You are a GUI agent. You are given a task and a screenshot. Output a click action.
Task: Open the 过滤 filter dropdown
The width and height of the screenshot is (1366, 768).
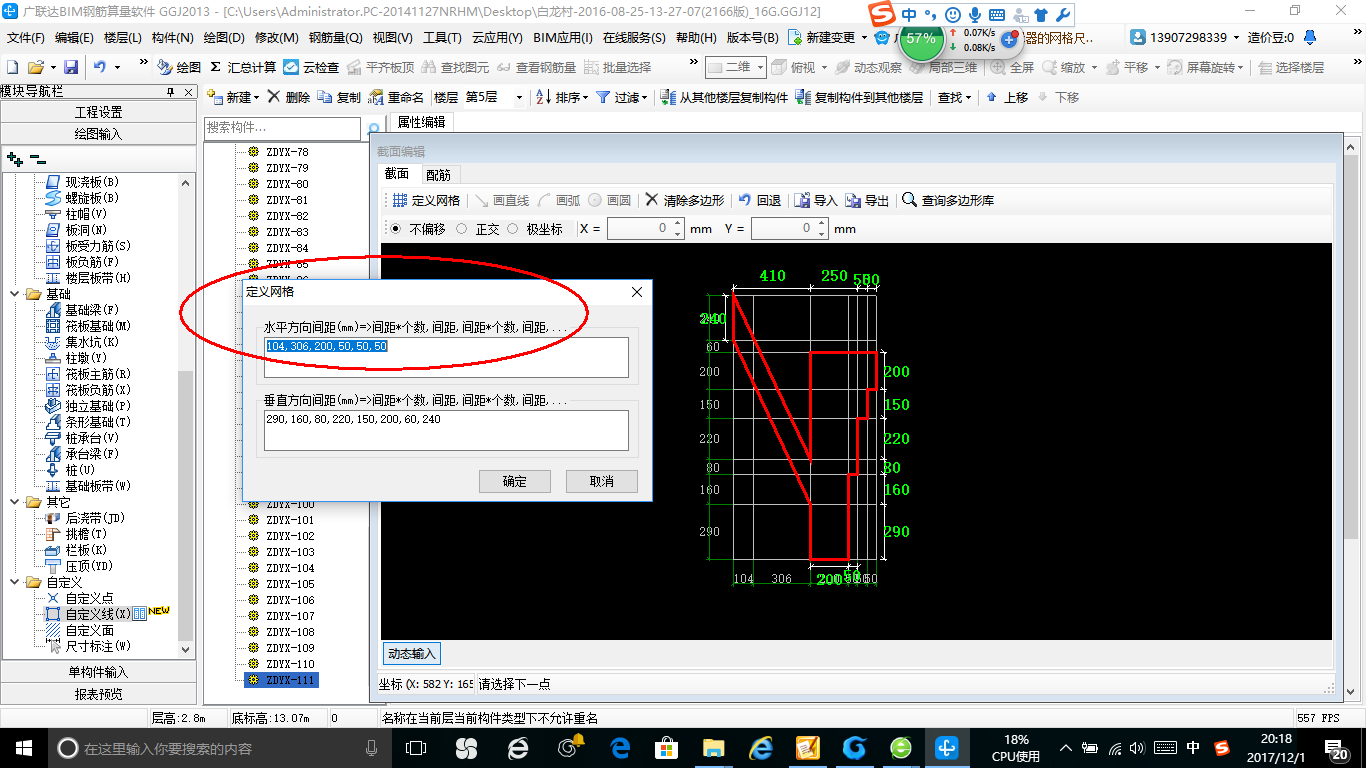tap(622, 97)
